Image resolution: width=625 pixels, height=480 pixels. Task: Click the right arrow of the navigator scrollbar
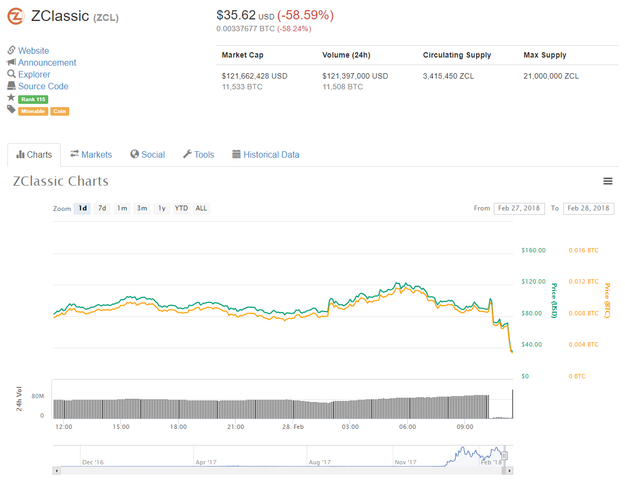pos(509,471)
